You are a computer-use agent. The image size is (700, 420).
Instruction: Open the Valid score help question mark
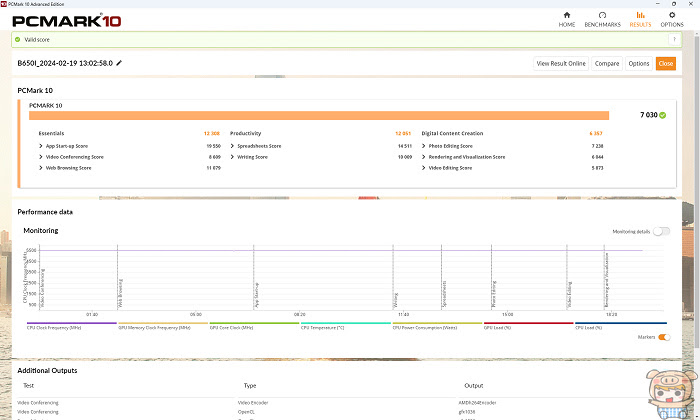click(x=674, y=39)
